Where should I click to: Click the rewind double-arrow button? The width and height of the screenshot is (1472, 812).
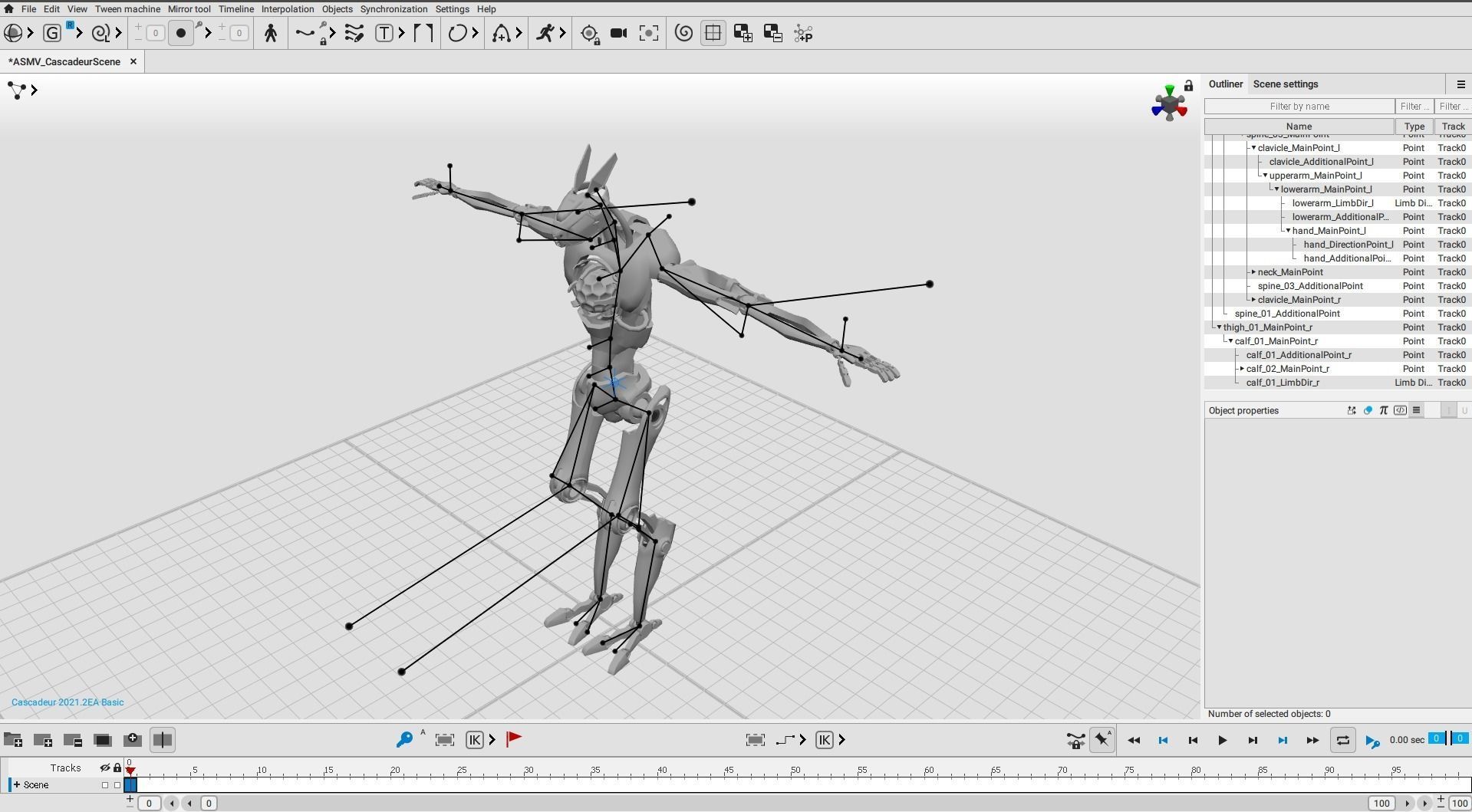(x=1133, y=741)
